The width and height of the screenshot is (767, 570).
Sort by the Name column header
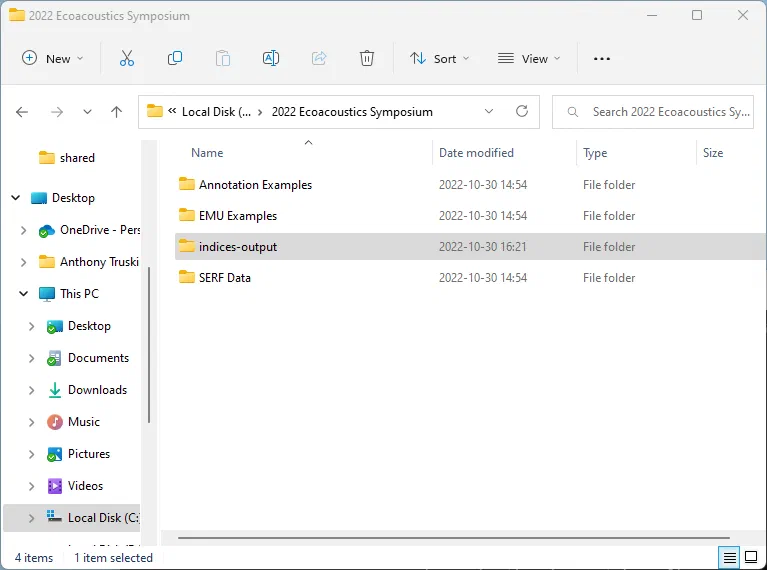207,153
